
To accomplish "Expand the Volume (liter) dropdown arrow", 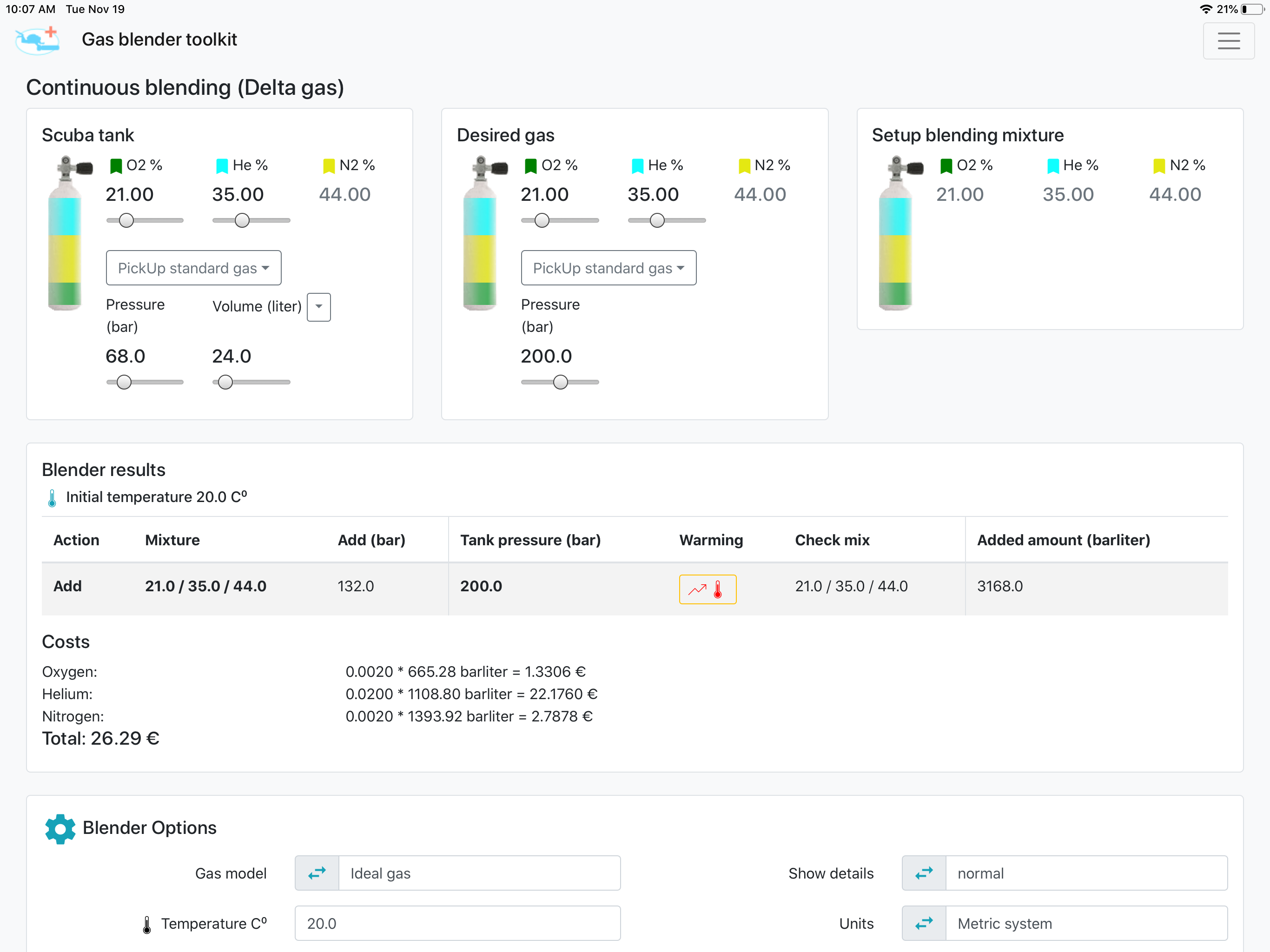I will point(318,307).
